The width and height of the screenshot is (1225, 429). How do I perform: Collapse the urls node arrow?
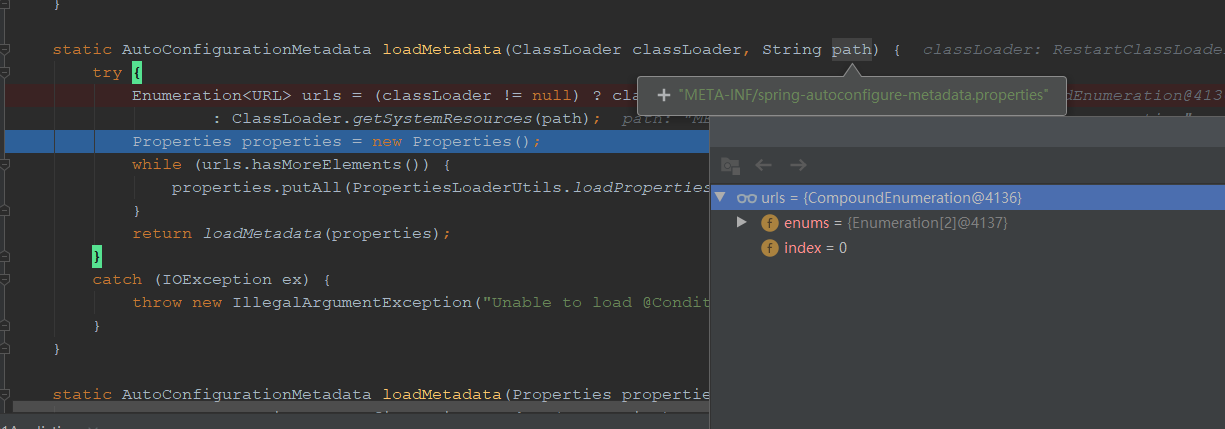(720, 198)
